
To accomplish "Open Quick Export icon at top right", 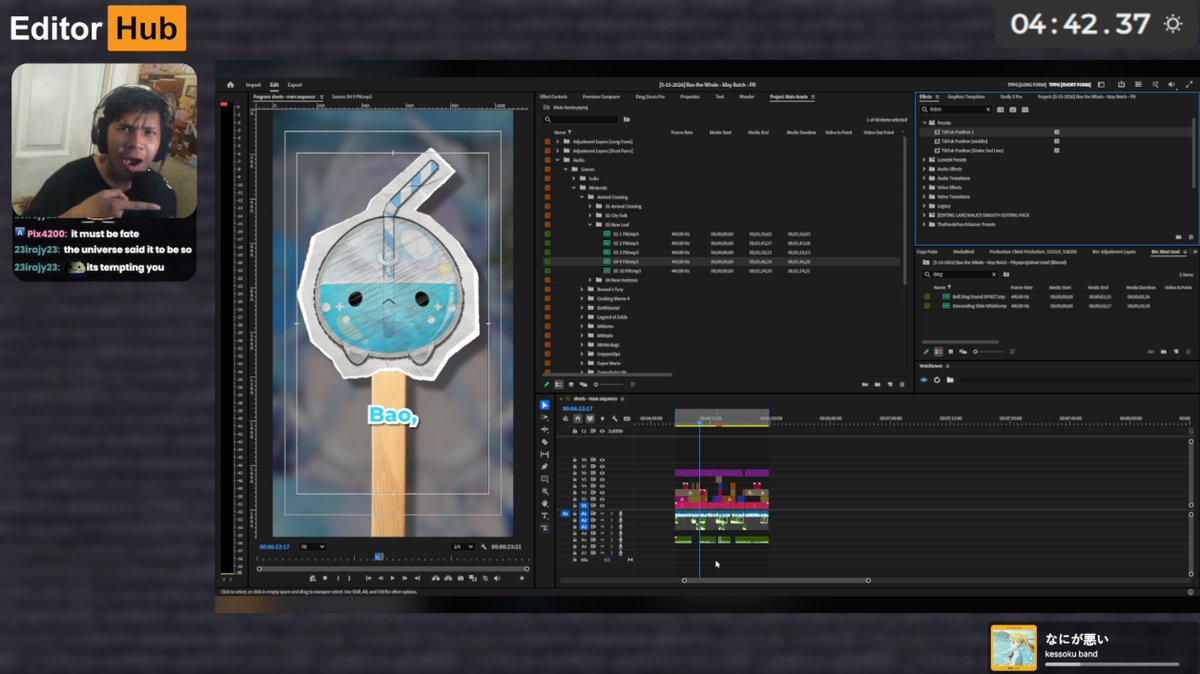I will [1121, 84].
